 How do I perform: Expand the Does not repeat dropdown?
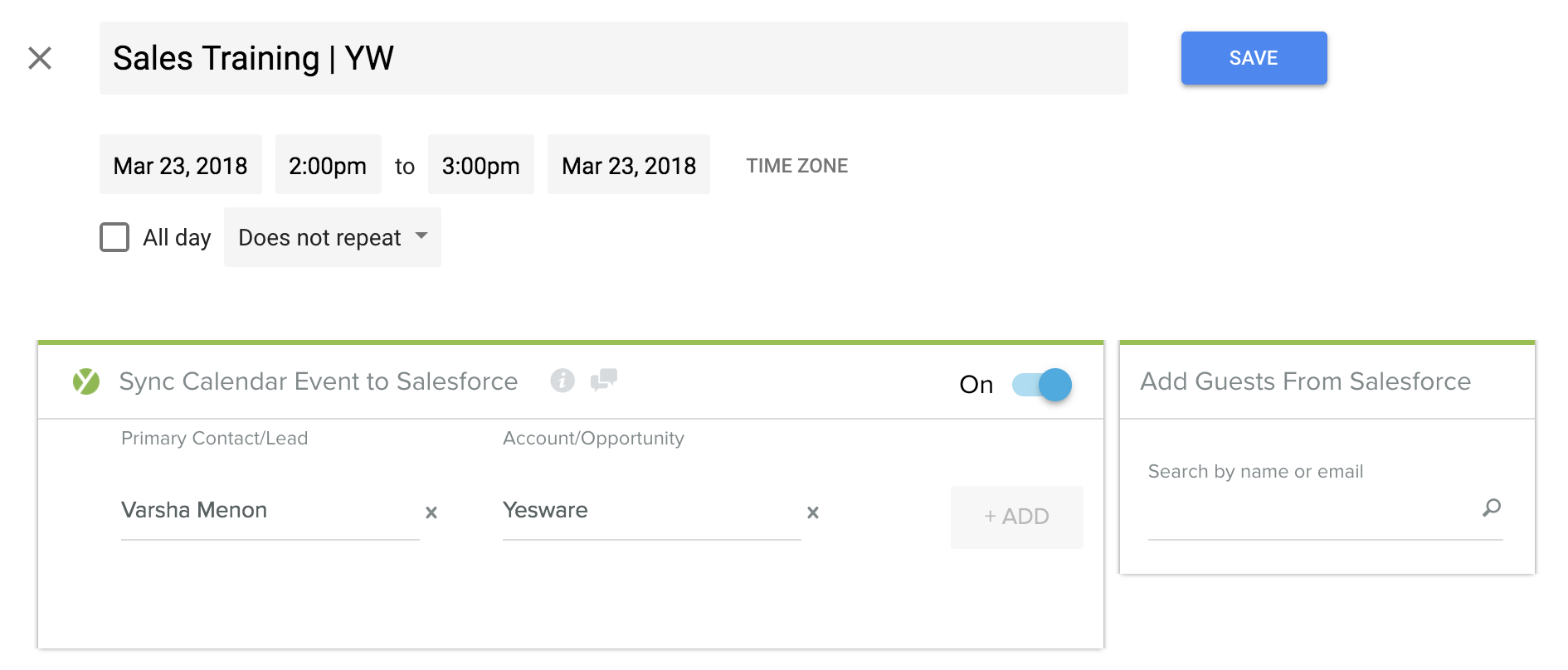[332, 238]
